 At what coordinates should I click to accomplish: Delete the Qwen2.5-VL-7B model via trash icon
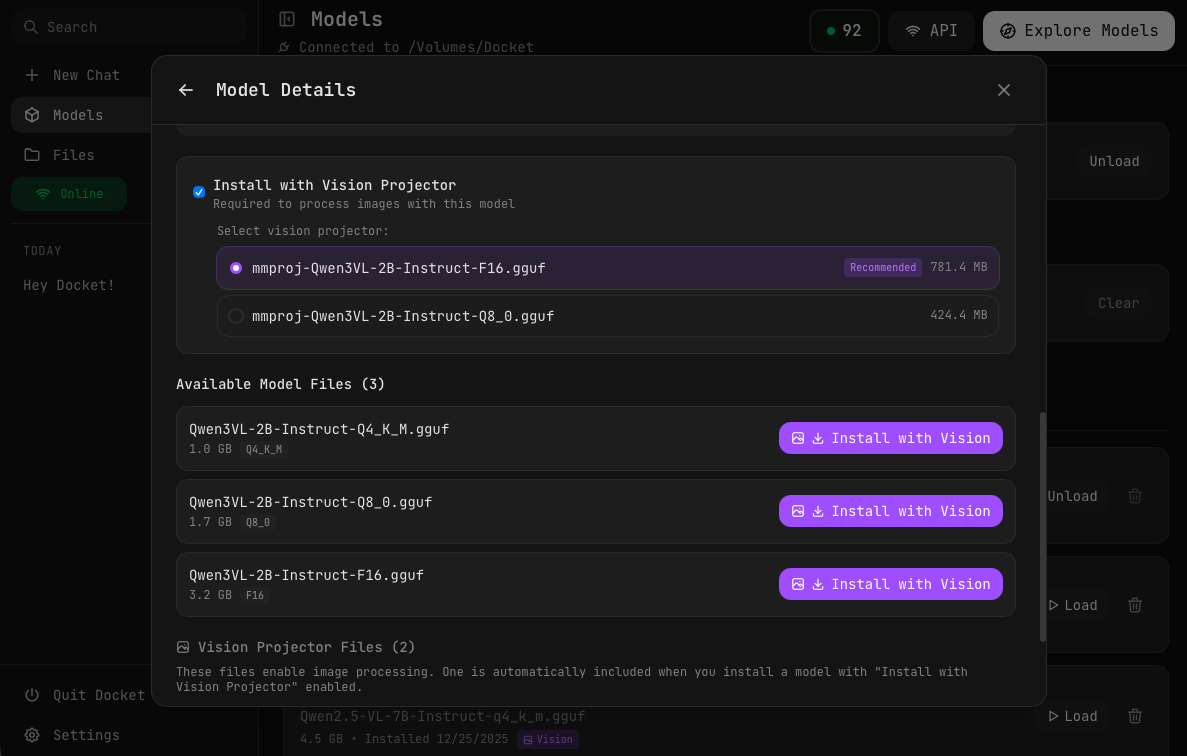(x=1135, y=716)
